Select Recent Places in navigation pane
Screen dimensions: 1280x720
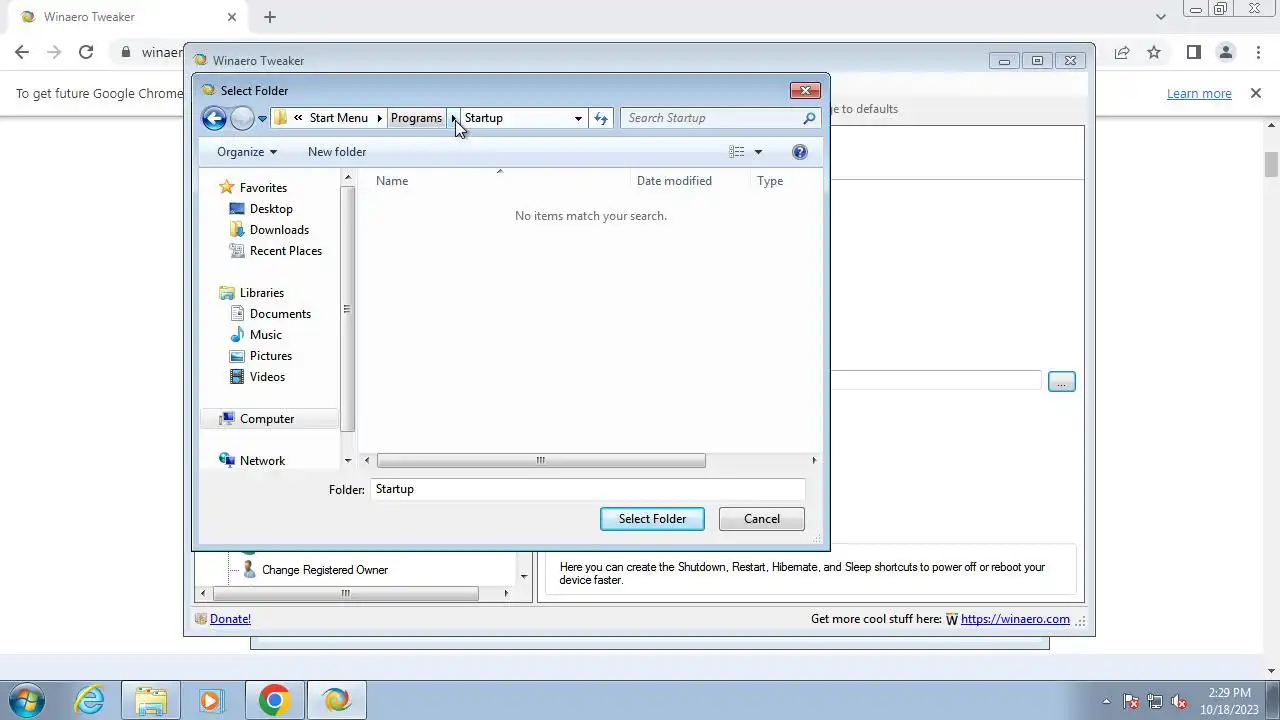286,251
